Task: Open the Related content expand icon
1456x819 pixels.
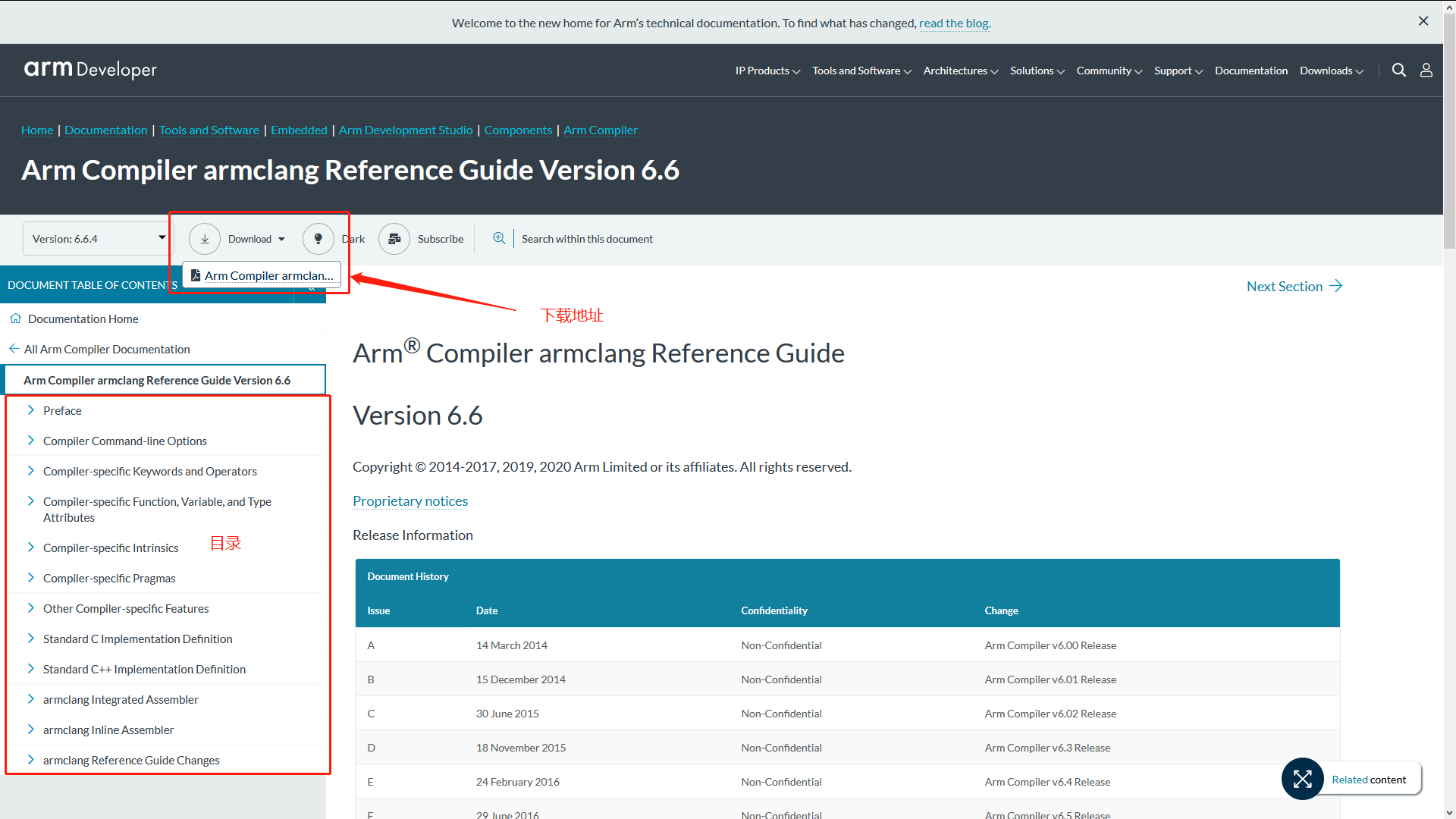Action: coord(1303,779)
